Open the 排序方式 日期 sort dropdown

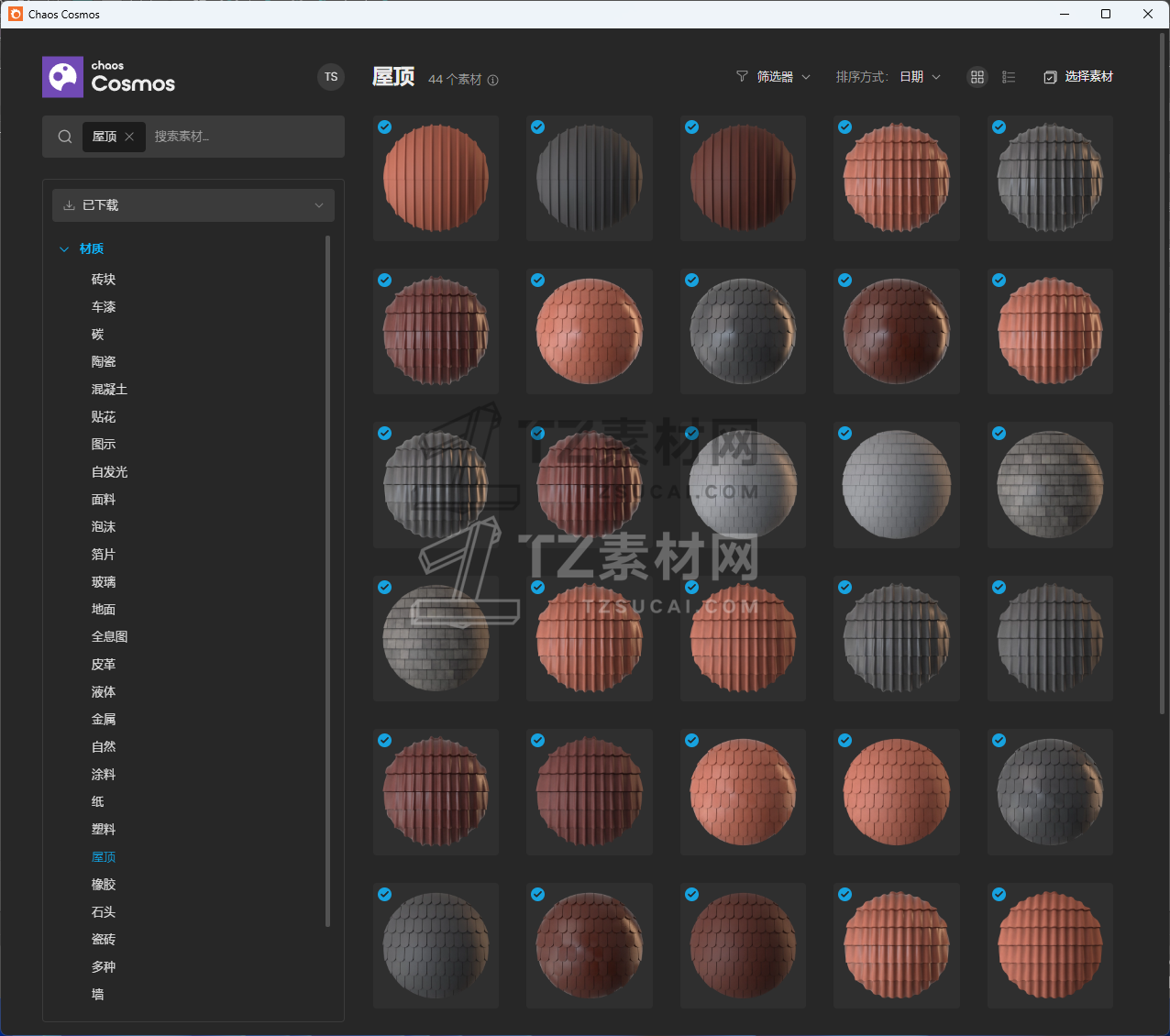pyautogui.click(x=889, y=77)
